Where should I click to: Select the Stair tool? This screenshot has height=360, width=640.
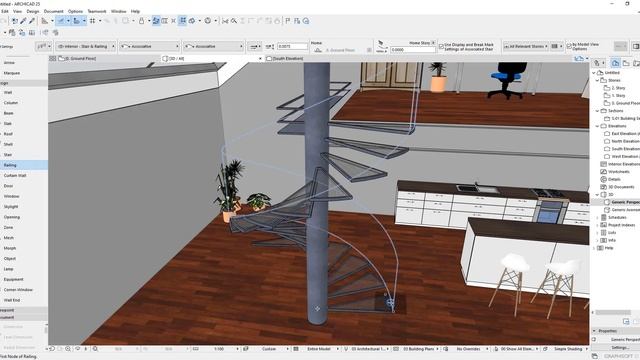click(8, 155)
